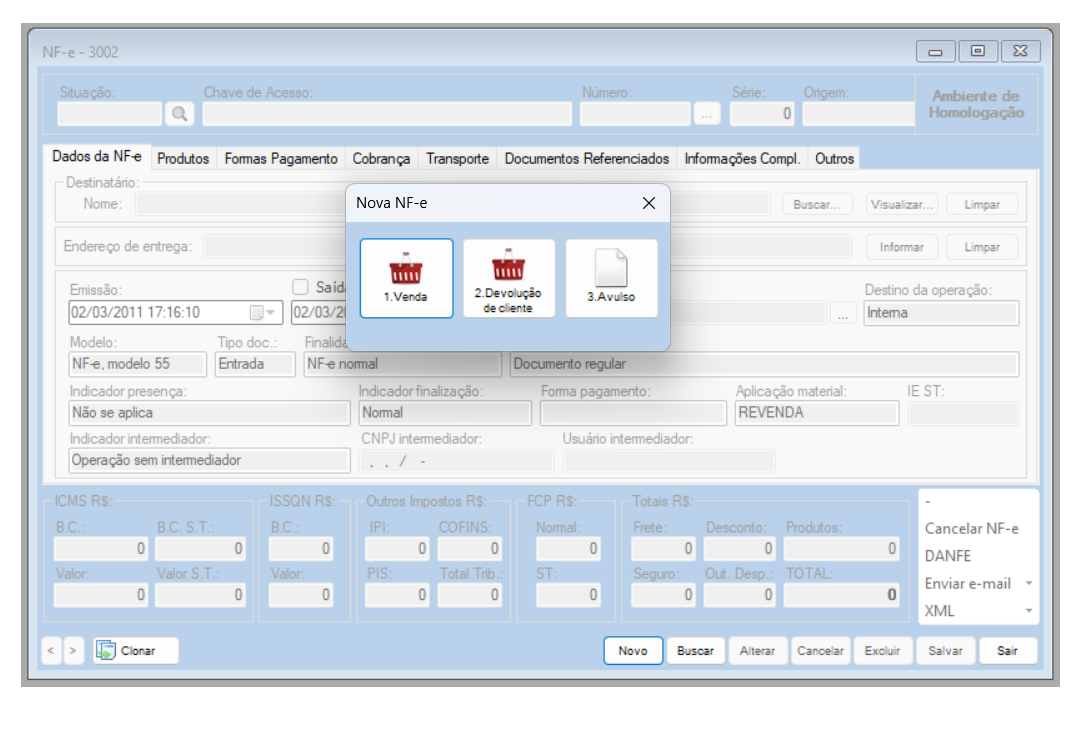Click Cancelar NF-e in side panel
The image size is (1080, 734).
(x=971, y=529)
